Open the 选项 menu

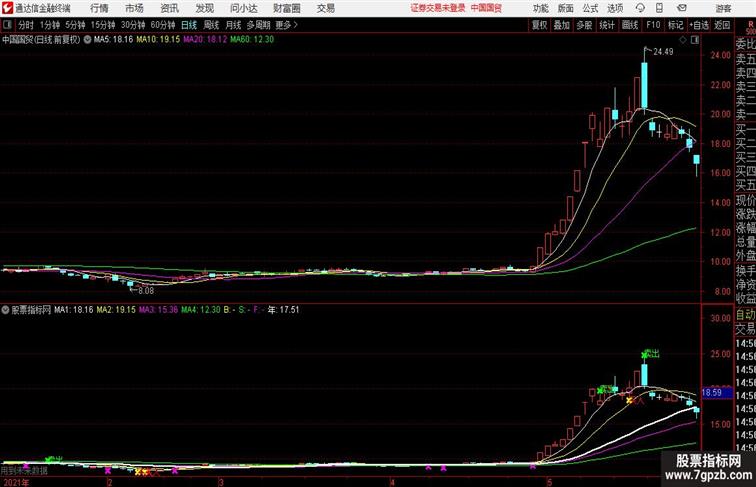615,8
